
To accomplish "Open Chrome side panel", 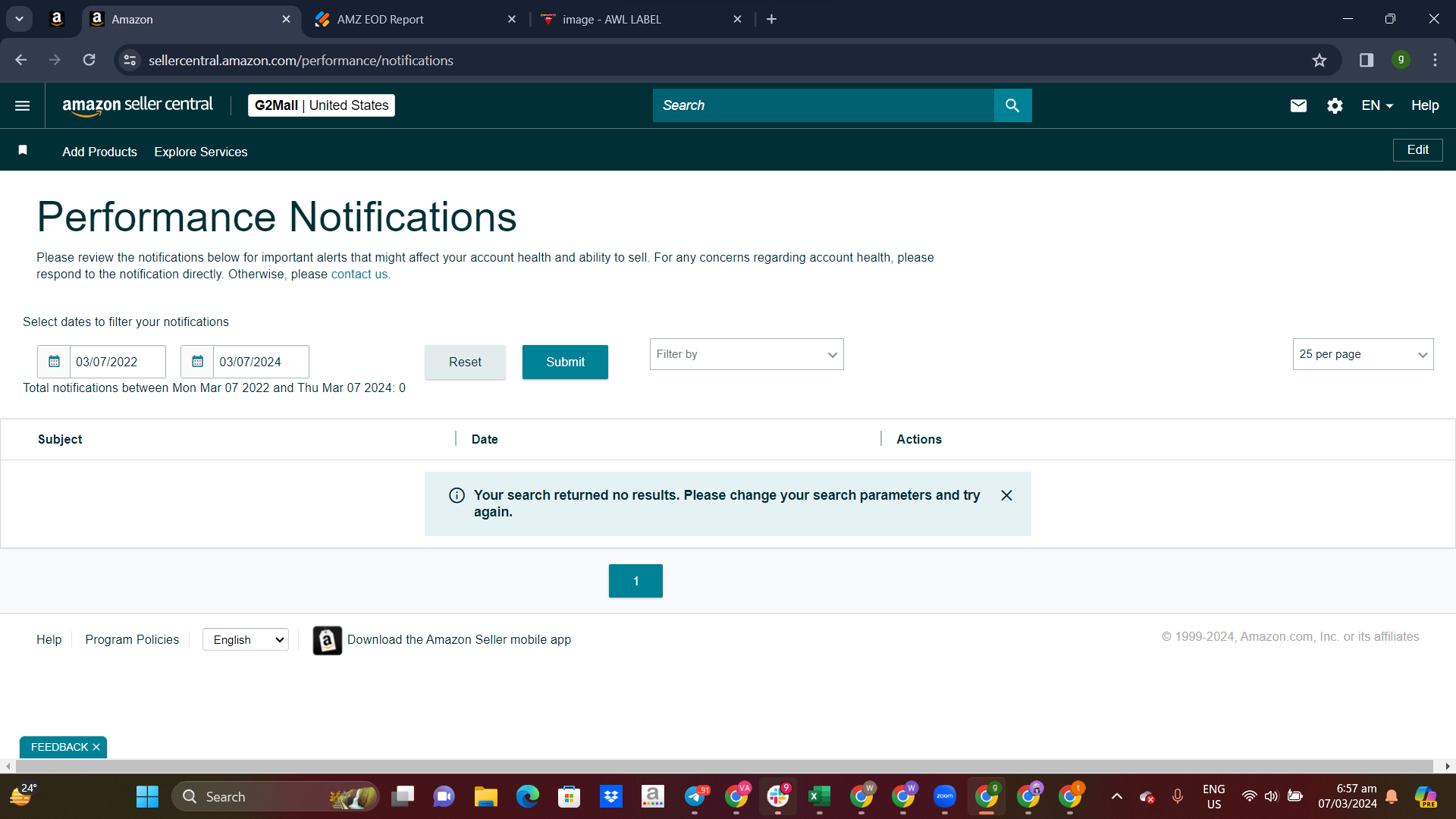I will [x=1367, y=60].
